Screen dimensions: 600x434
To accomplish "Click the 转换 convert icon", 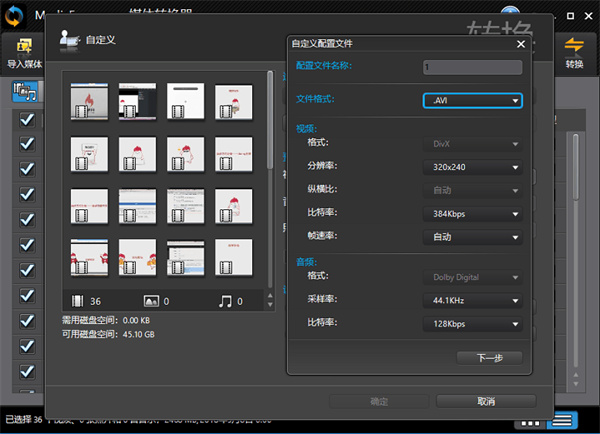I will (x=573, y=46).
